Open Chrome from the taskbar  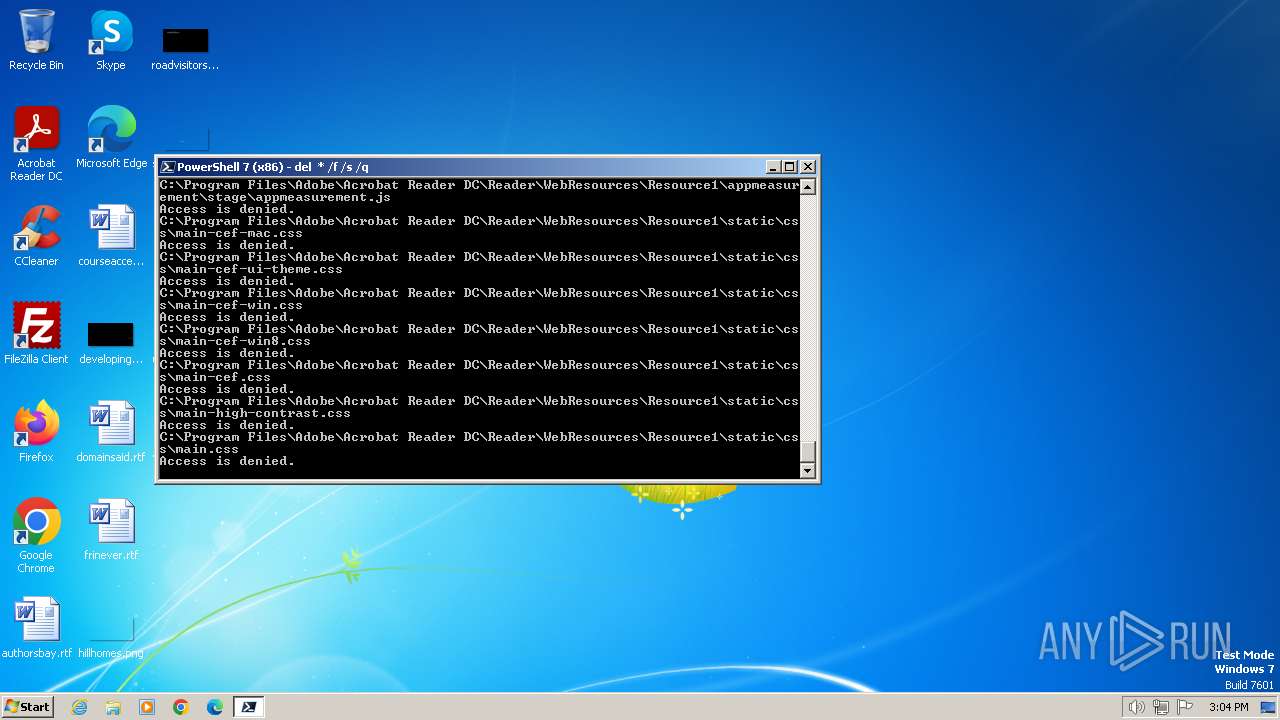pyautogui.click(x=181, y=707)
